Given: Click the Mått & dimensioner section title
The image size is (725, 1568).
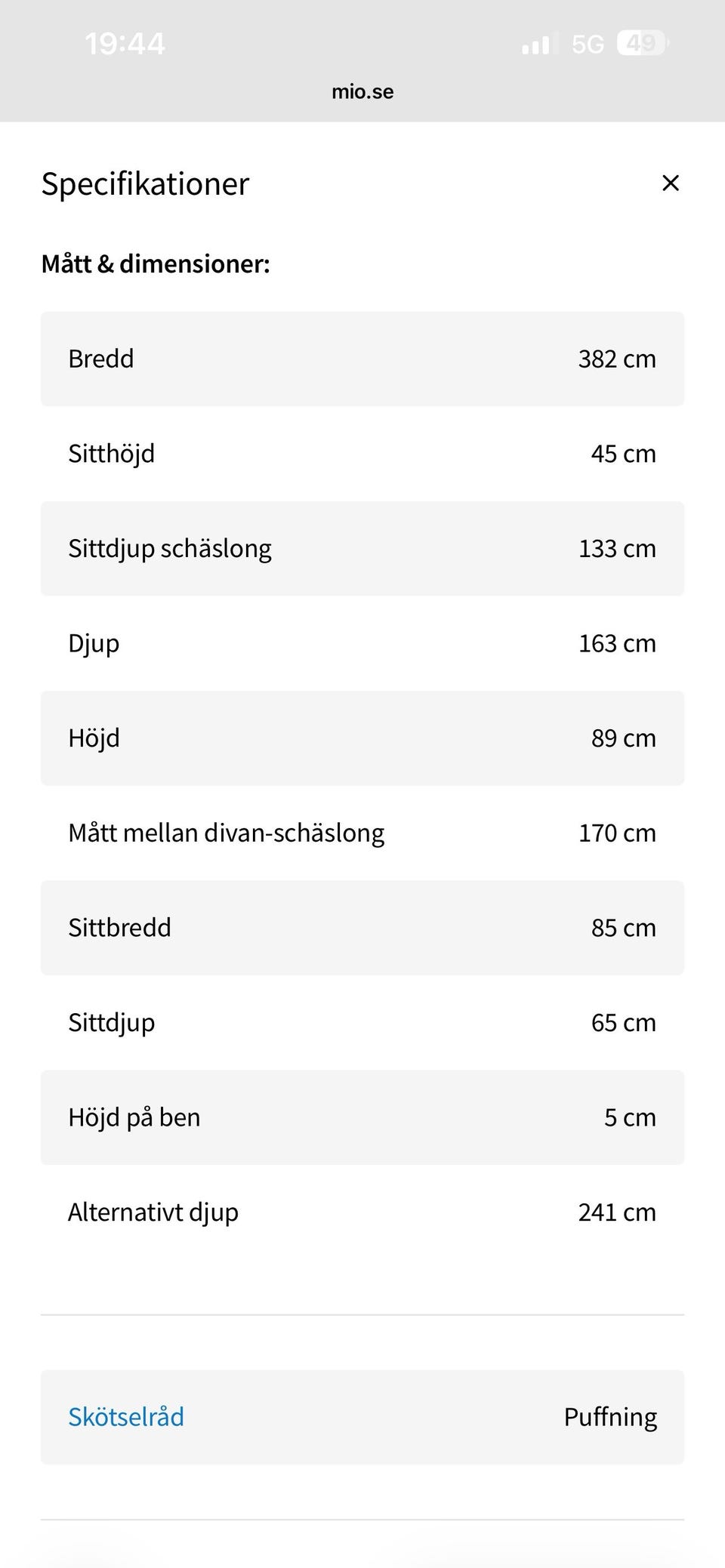Looking at the screenshot, I should (156, 264).
